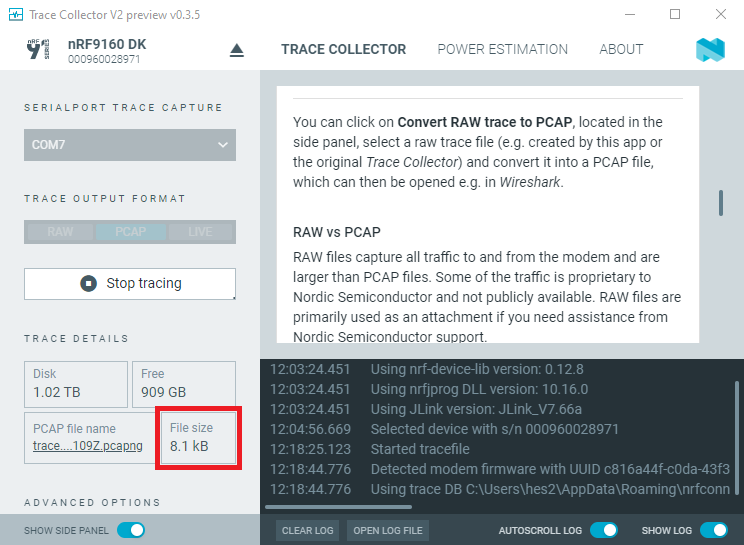The image size is (744, 545).
Task: Open the trace....109Z.pcapng file link
Action: click(88, 446)
